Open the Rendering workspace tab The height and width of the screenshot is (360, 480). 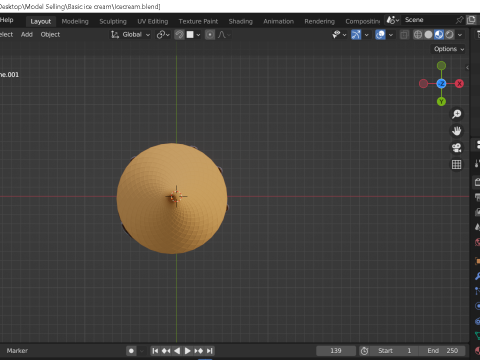click(319, 21)
